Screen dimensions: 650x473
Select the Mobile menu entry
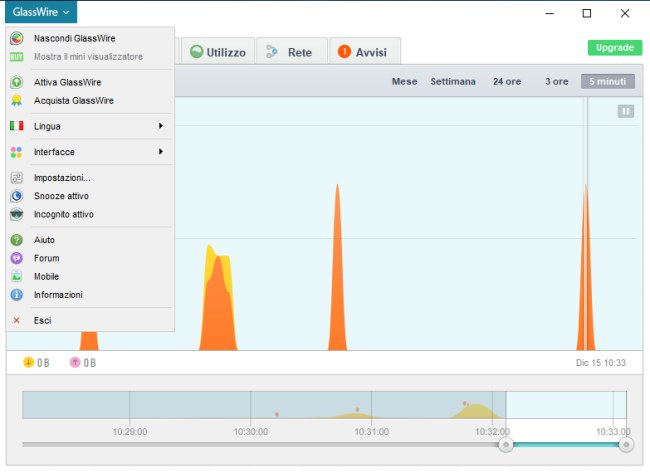pos(90,276)
